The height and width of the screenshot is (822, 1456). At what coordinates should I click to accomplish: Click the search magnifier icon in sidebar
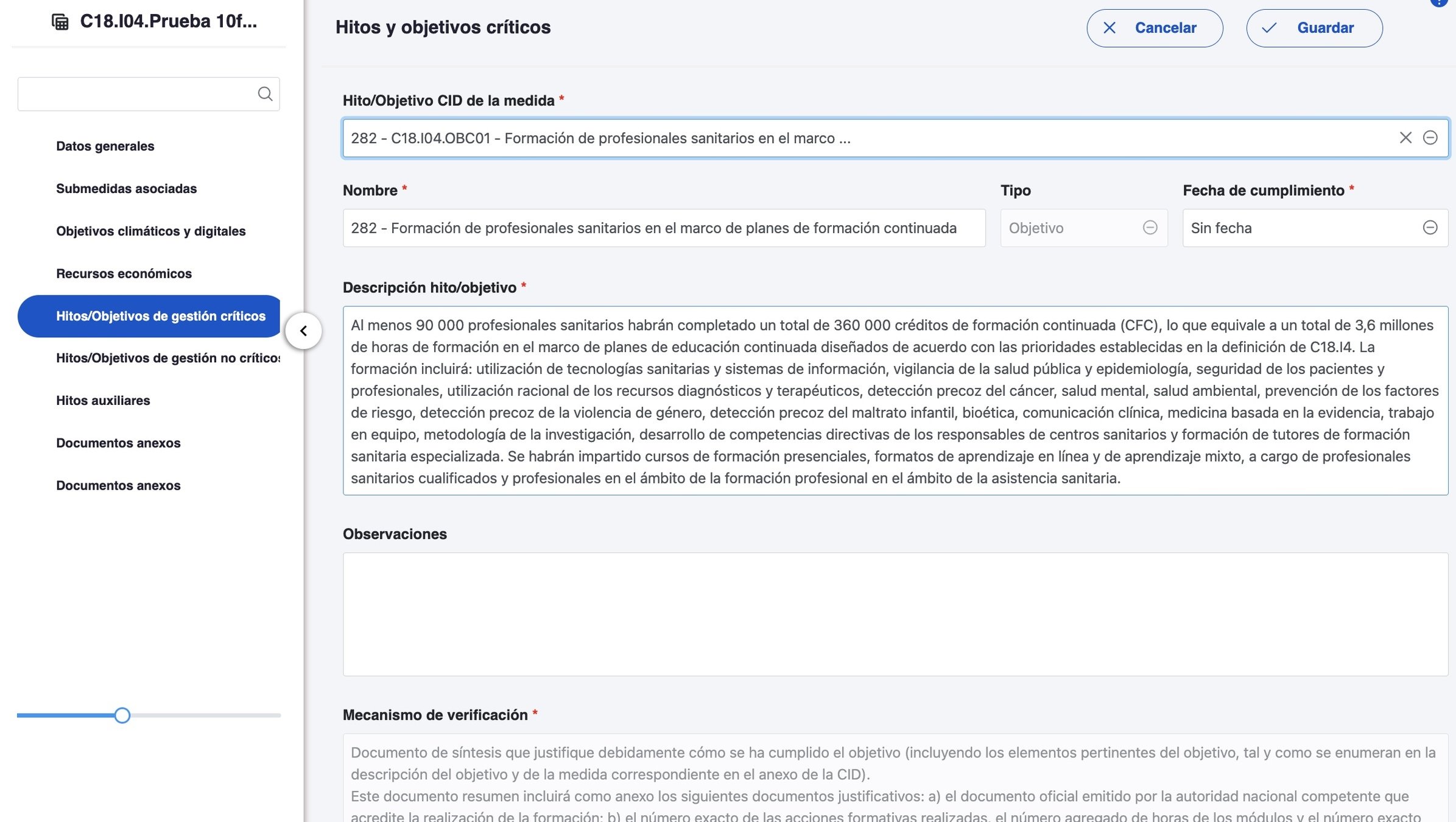click(265, 94)
